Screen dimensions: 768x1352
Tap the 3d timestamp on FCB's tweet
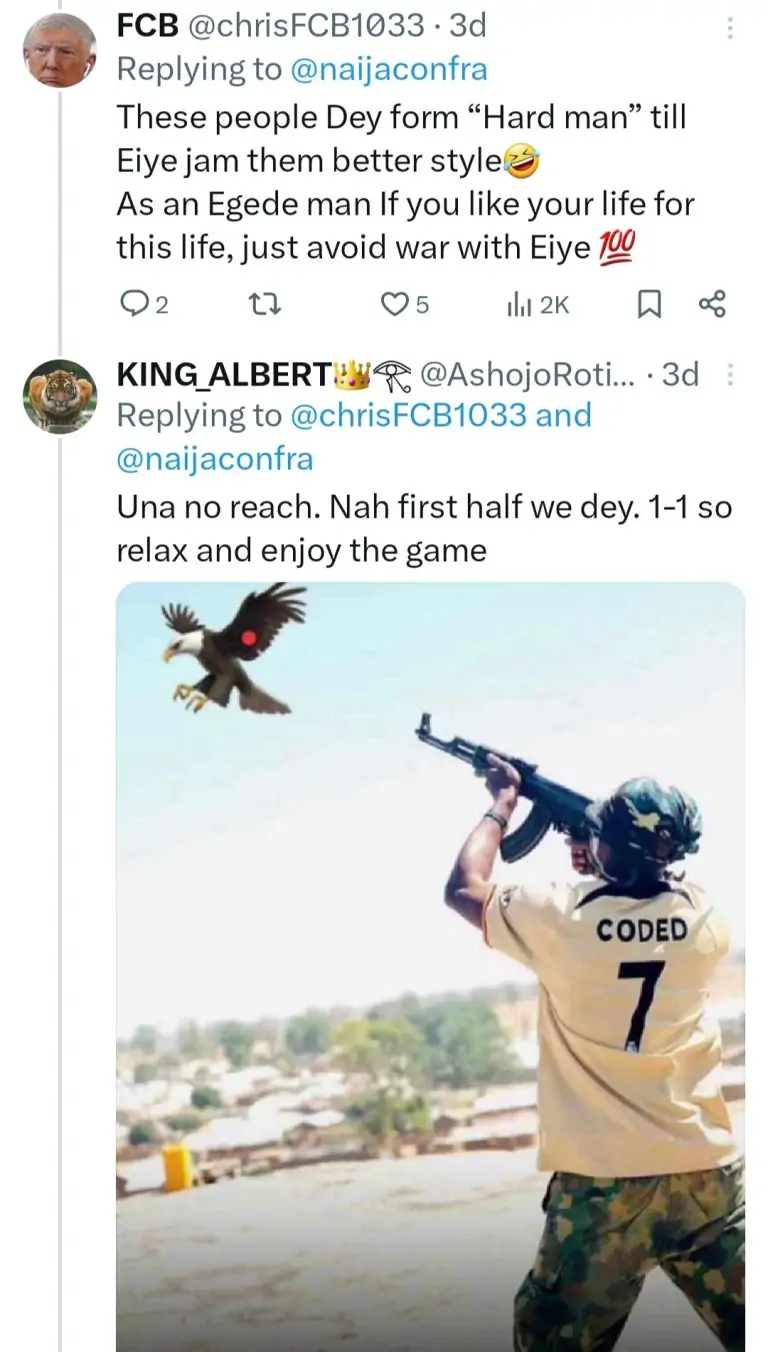[x=467, y=25]
